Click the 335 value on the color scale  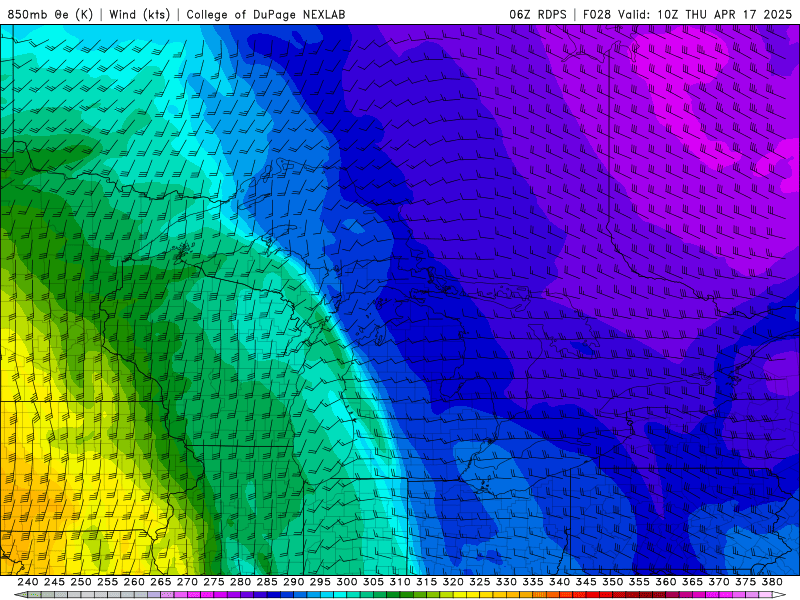coord(533,582)
